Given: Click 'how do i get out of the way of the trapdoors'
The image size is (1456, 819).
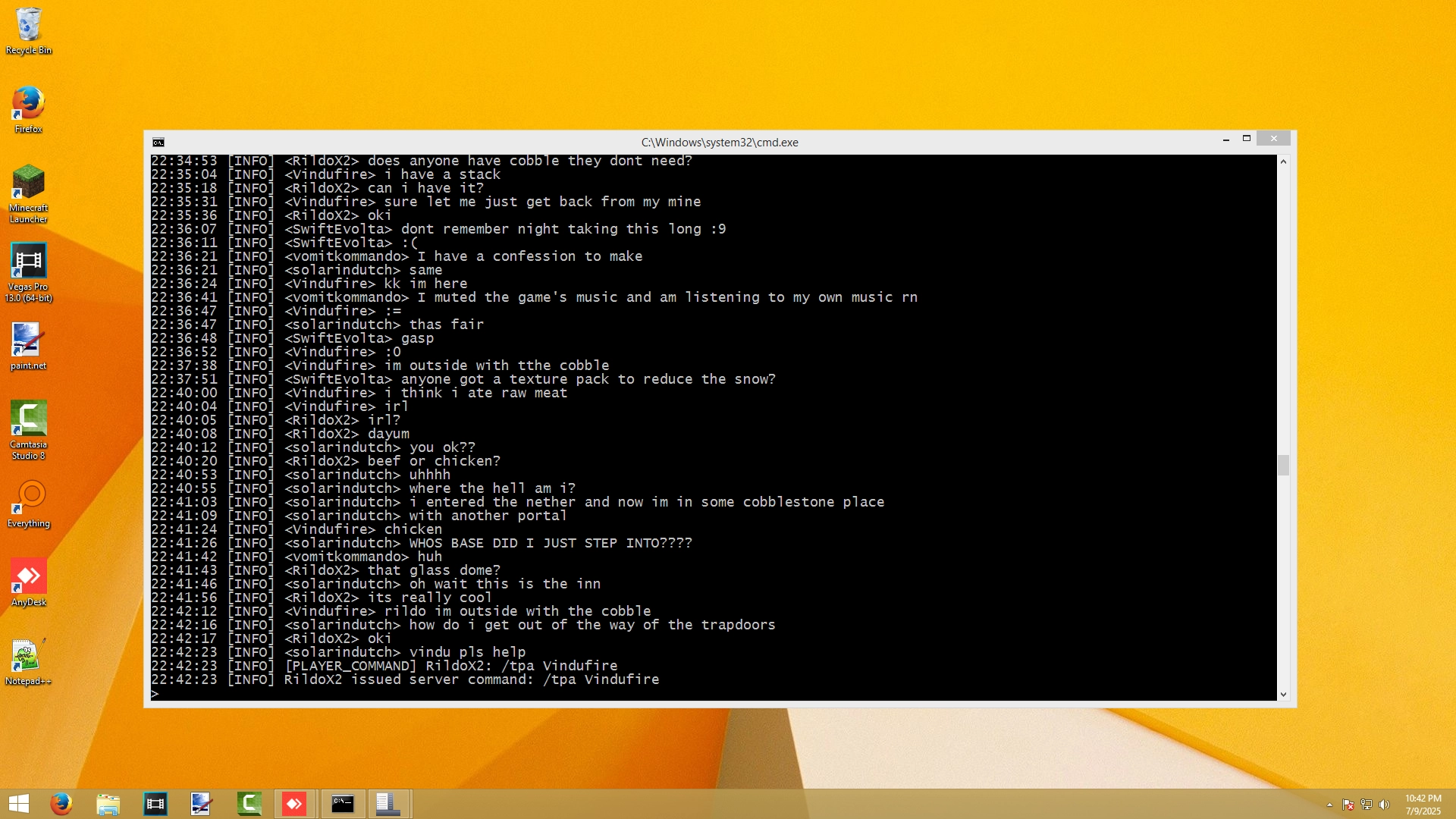Looking at the screenshot, I should [x=592, y=625].
